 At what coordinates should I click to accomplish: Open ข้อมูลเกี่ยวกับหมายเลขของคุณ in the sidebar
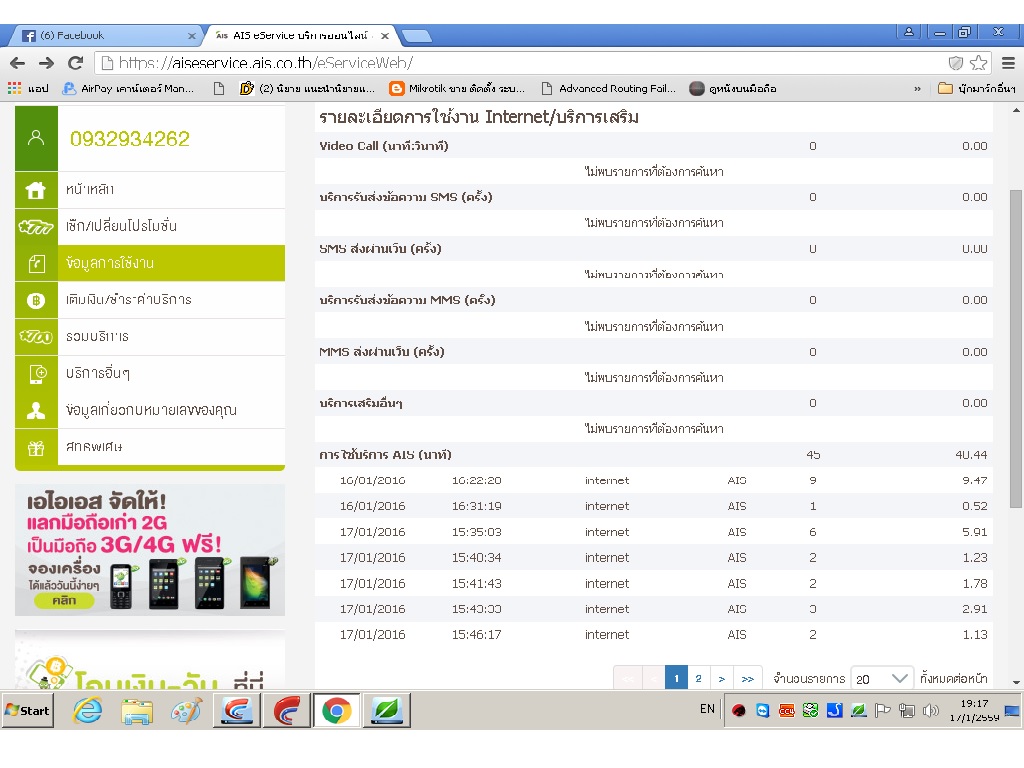click(150, 410)
